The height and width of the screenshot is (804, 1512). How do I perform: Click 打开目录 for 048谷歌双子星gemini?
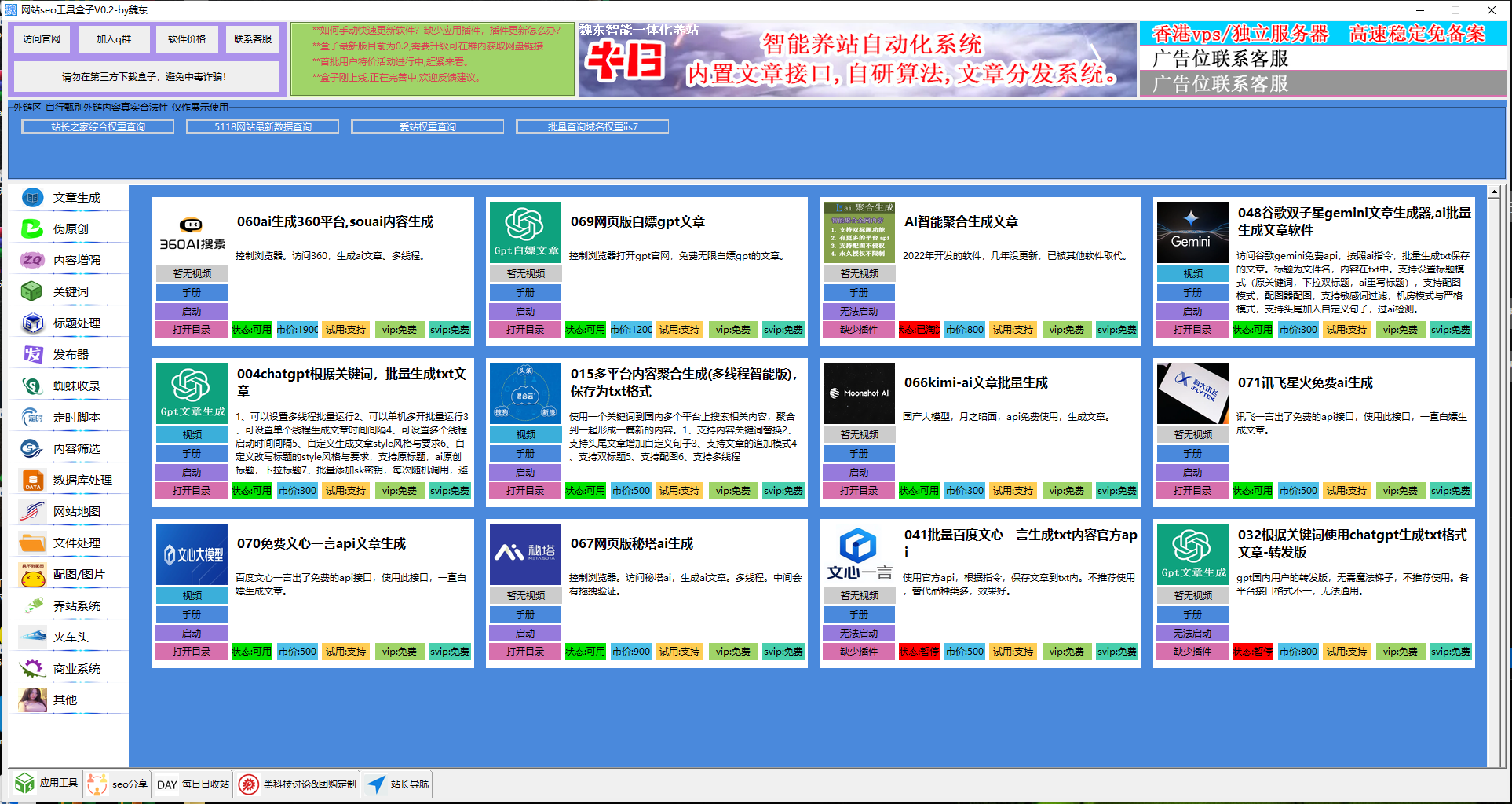coord(1192,330)
